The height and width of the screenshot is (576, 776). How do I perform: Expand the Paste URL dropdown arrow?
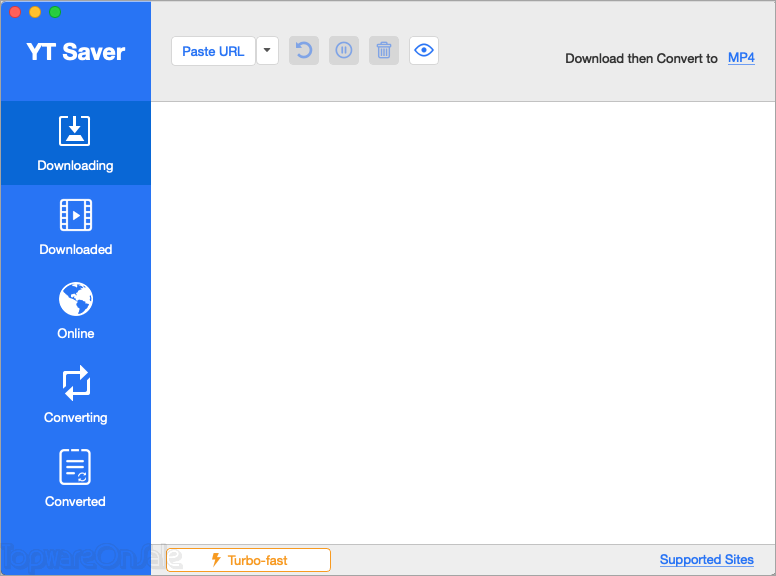click(x=267, y=51)
